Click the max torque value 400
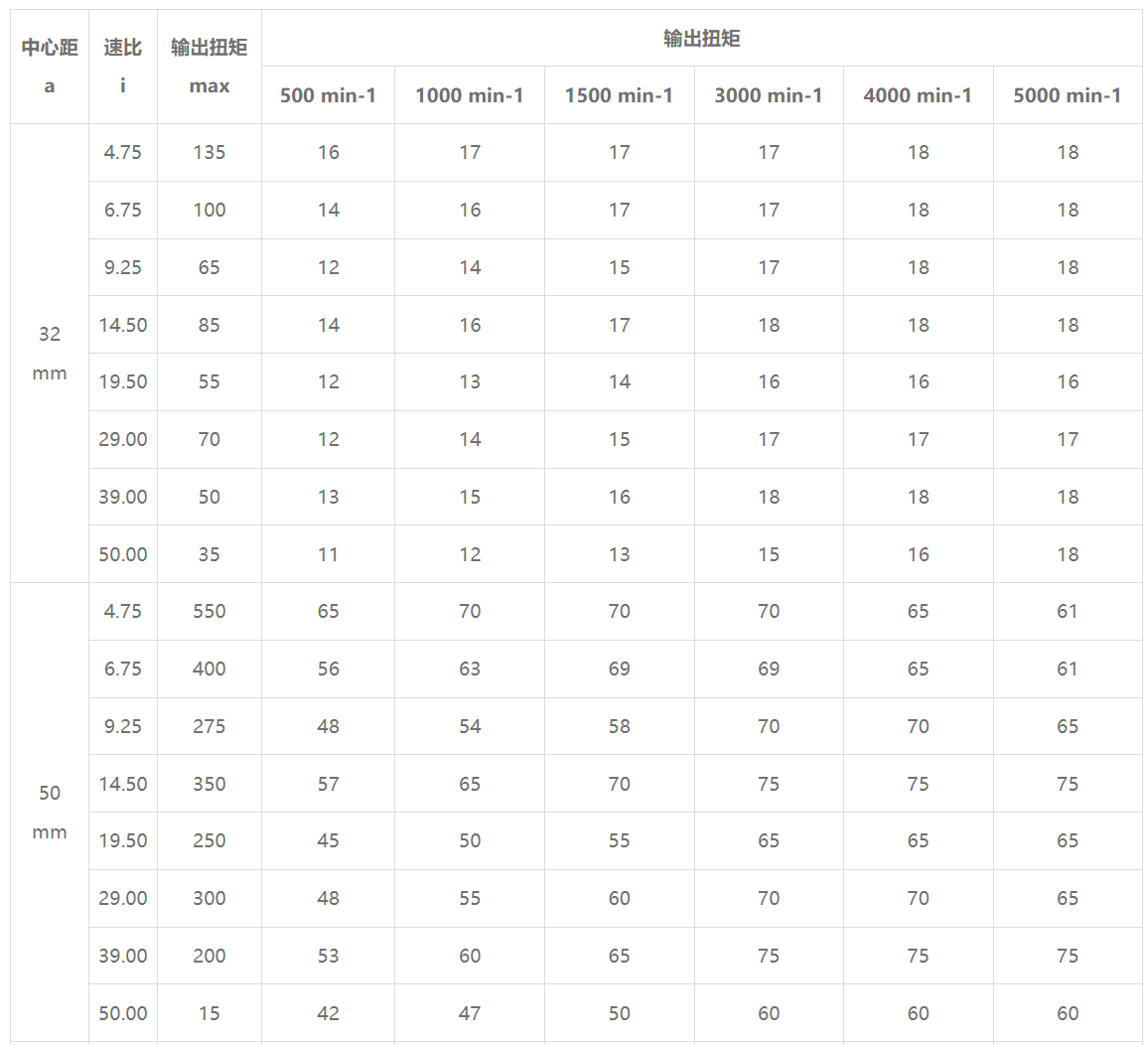This screenshot has width=1148, height=1045. (210, 669)
